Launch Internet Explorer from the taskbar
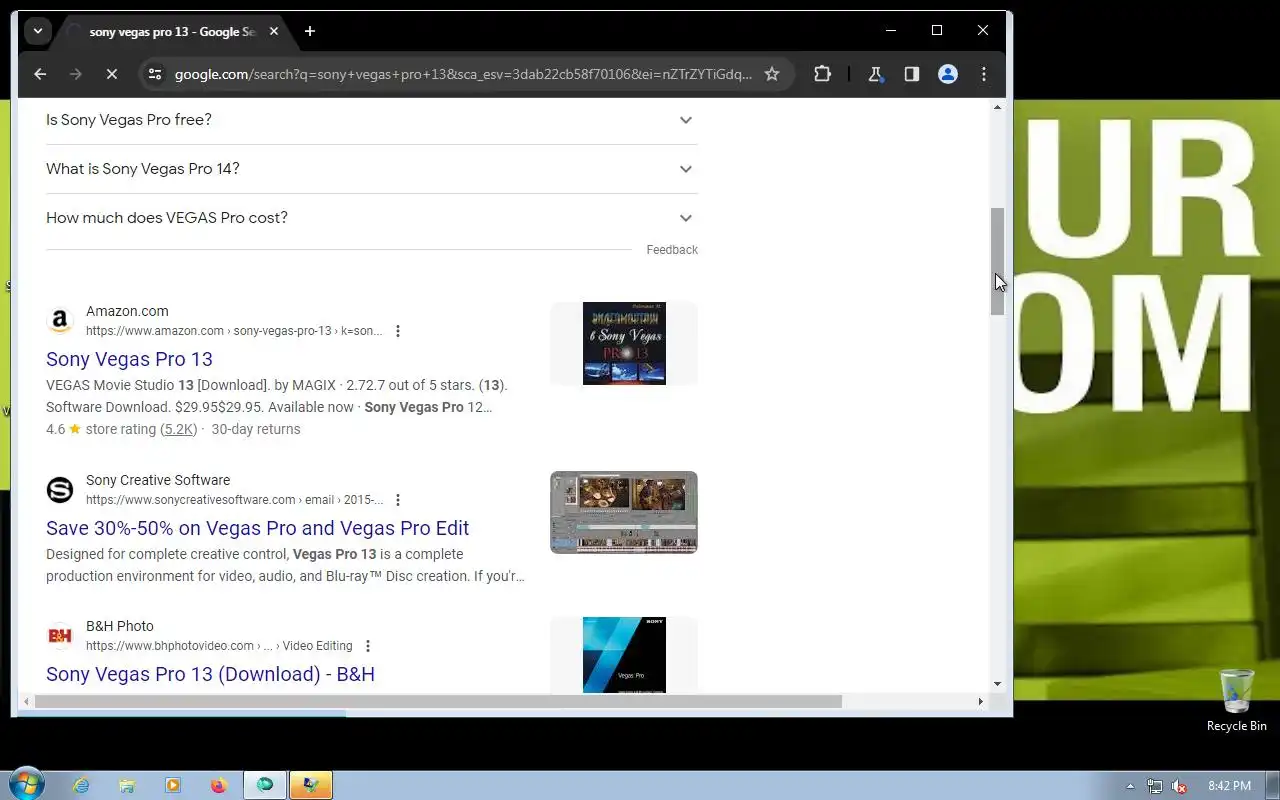Viewport: 1280px width, 800px height. click(81, 785)
